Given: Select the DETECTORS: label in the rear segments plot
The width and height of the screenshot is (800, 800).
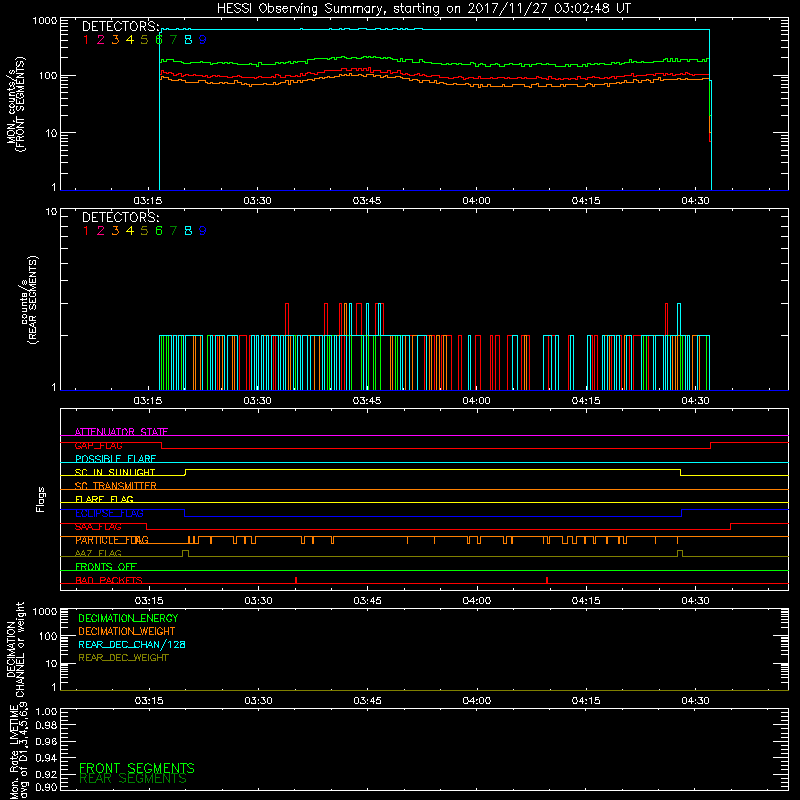Looking at the screenshot, I should tap(121, 218).
